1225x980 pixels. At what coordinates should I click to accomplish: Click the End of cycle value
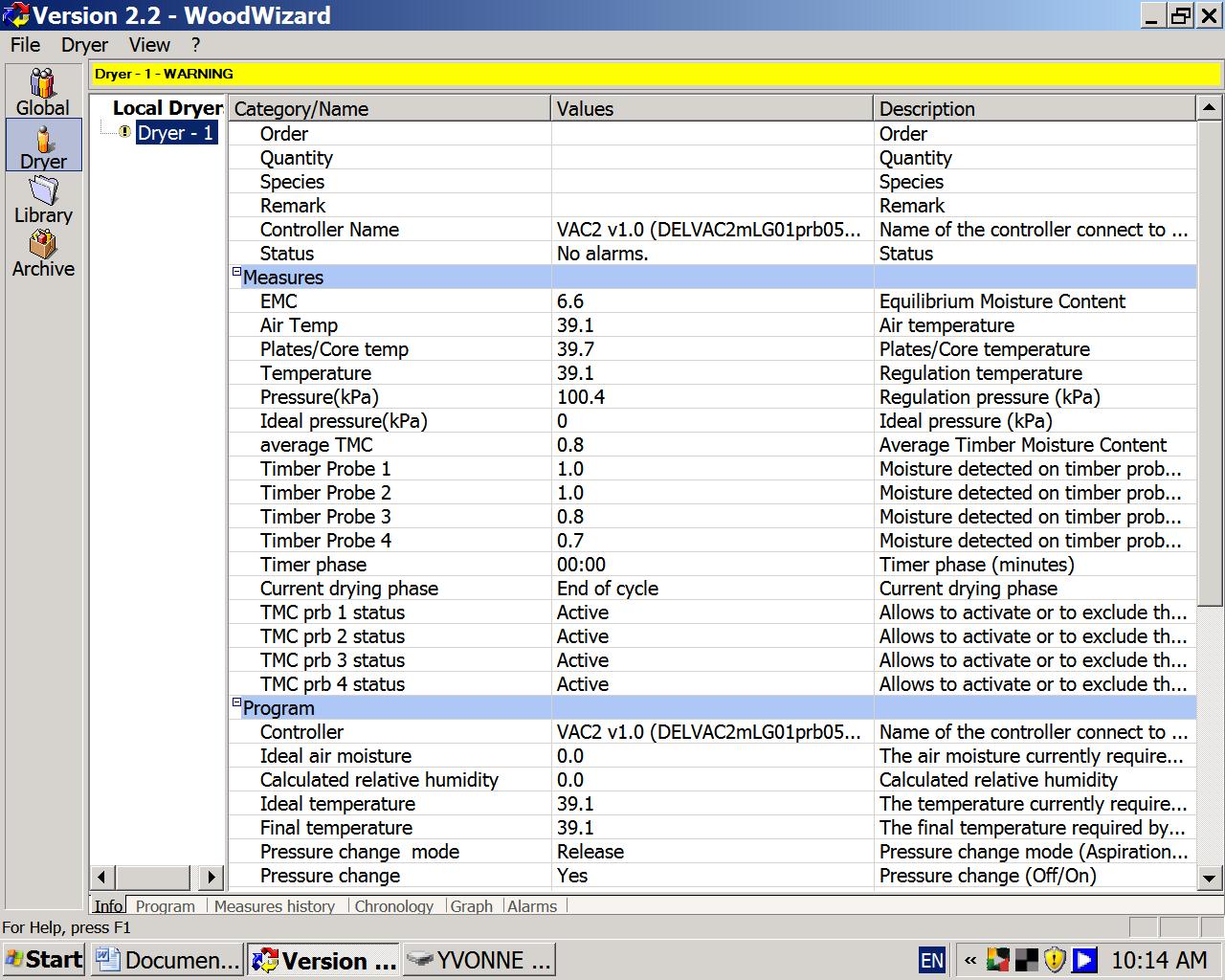(608, 589)
